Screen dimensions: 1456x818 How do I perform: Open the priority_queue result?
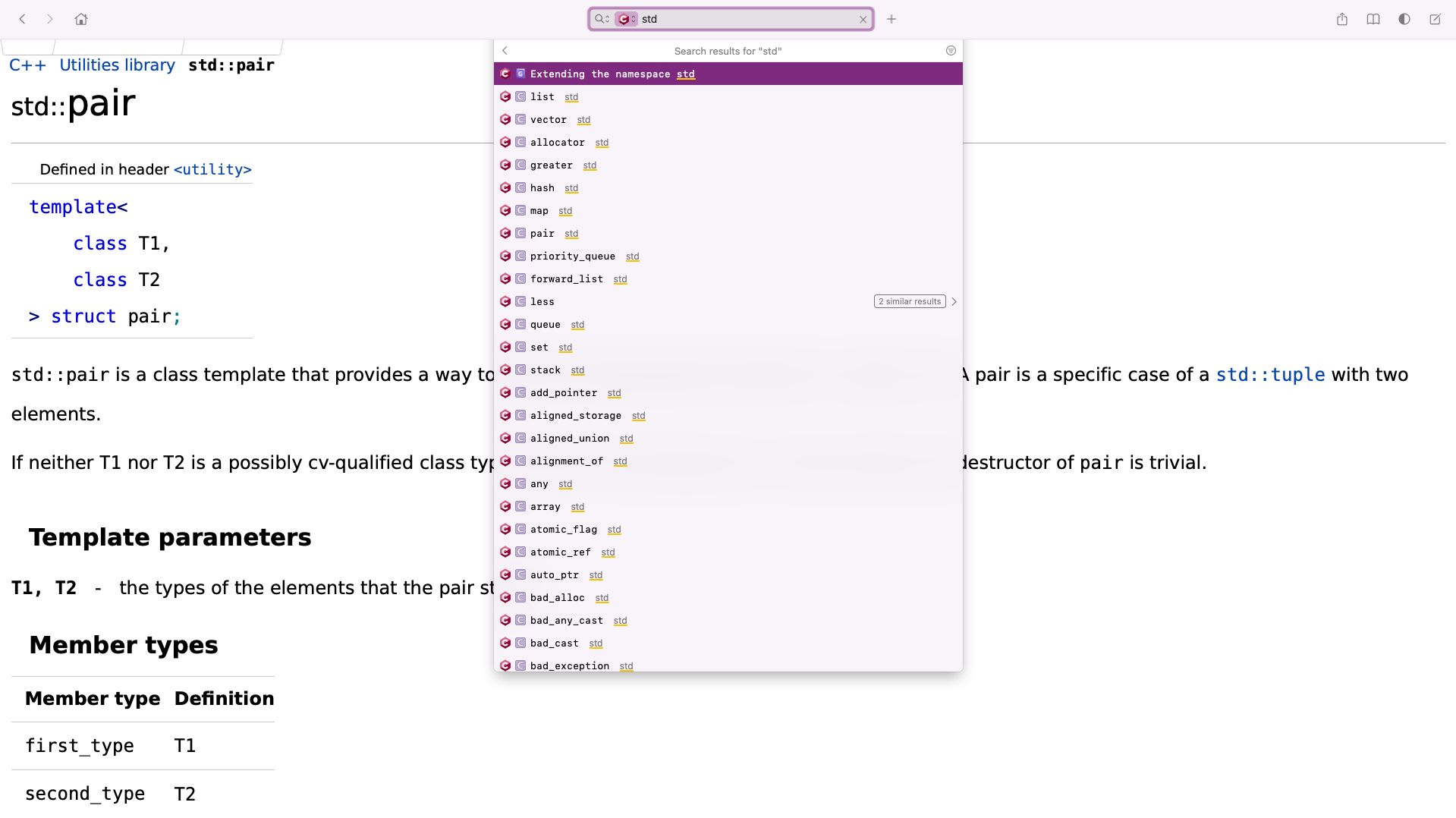[x=728, y=256]
